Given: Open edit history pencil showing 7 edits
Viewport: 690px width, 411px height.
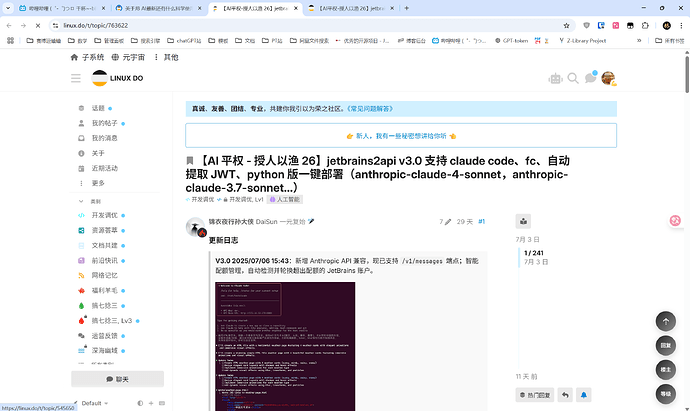Looking at the screenshot, I should (x=445, y=222).
